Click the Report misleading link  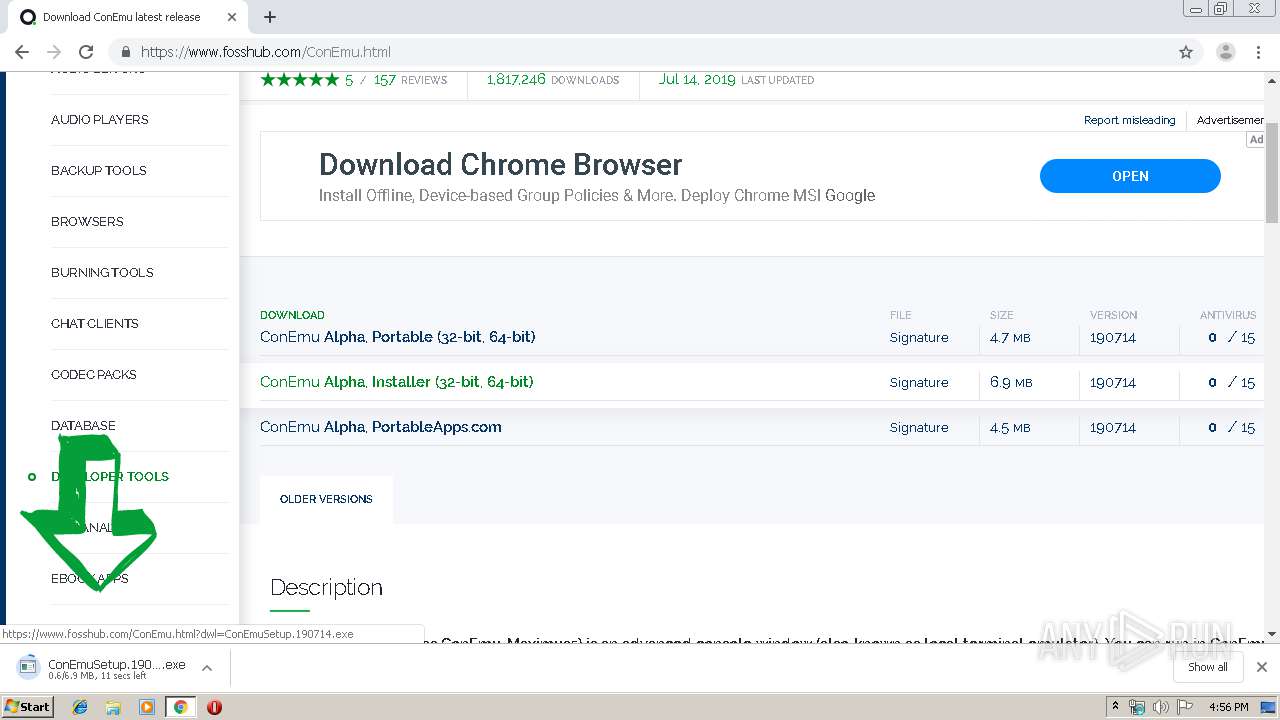point(1129,120)
